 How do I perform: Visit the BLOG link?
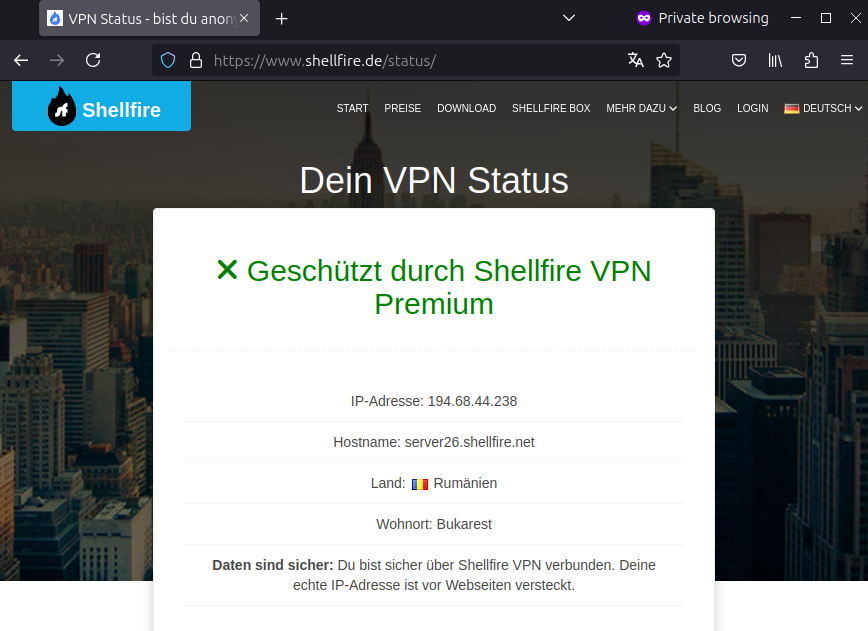tap(707, 108)
